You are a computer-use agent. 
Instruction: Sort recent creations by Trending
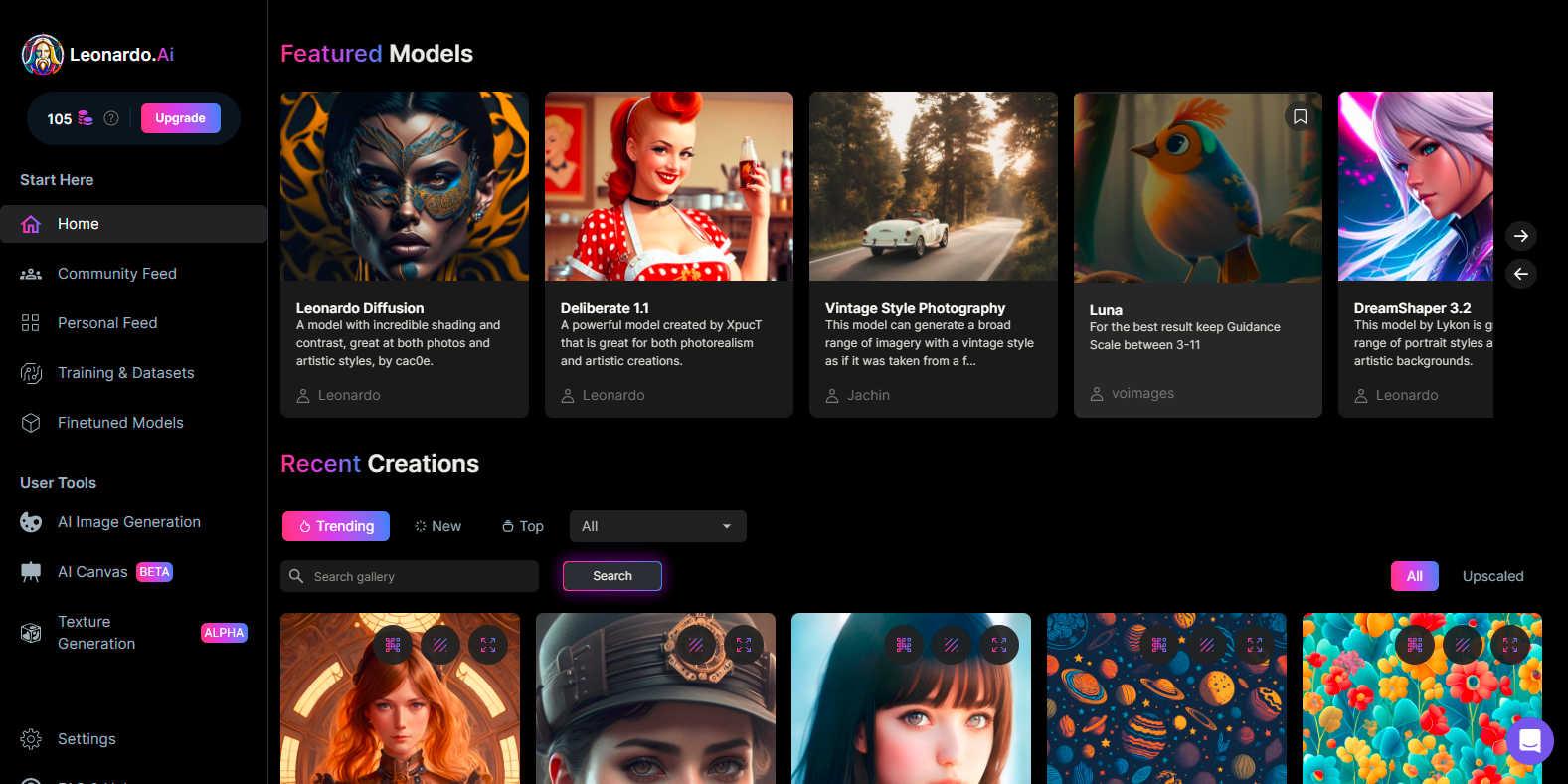point(336,526)
